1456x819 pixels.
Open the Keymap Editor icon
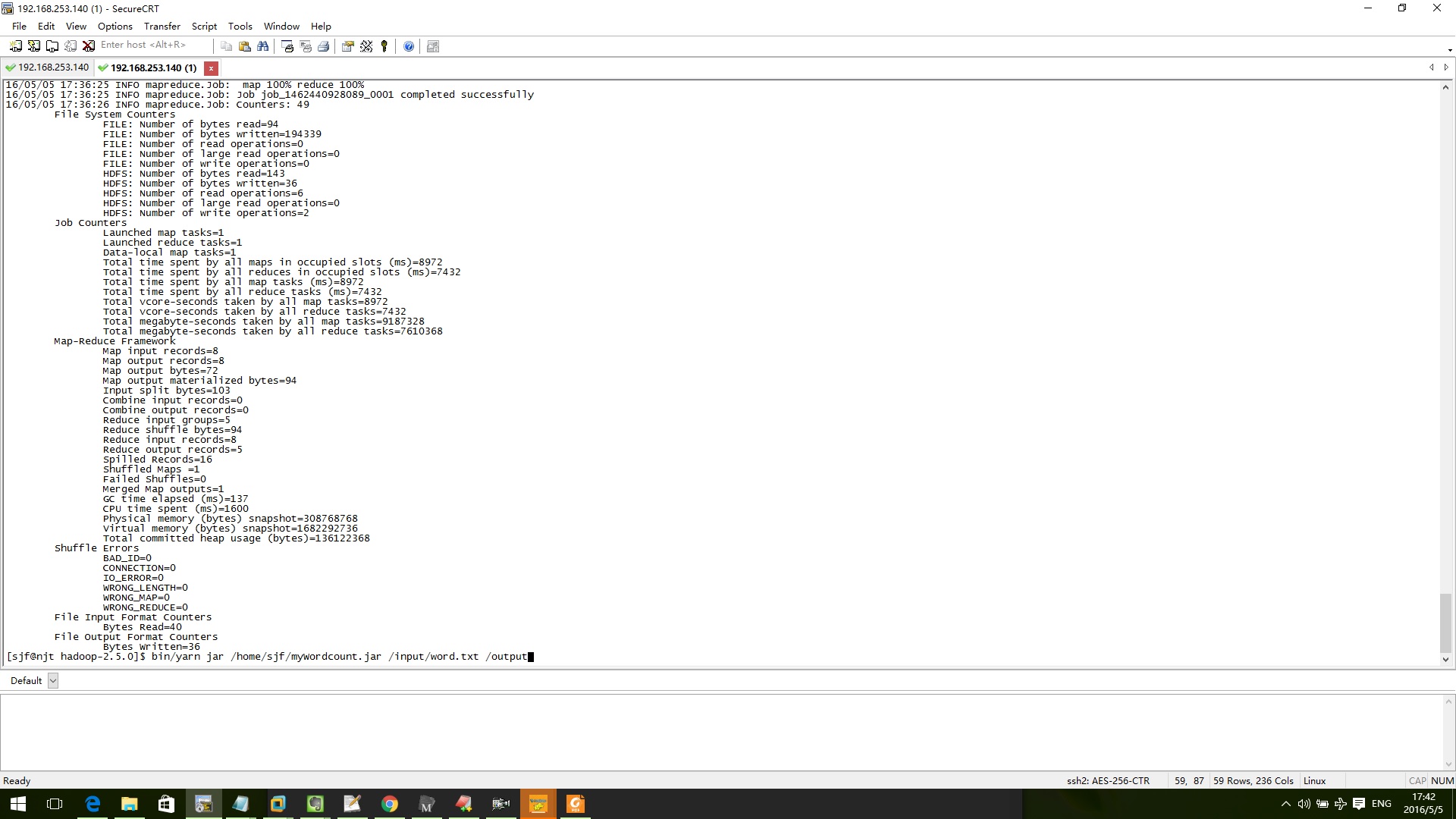[x=366, y=46]
